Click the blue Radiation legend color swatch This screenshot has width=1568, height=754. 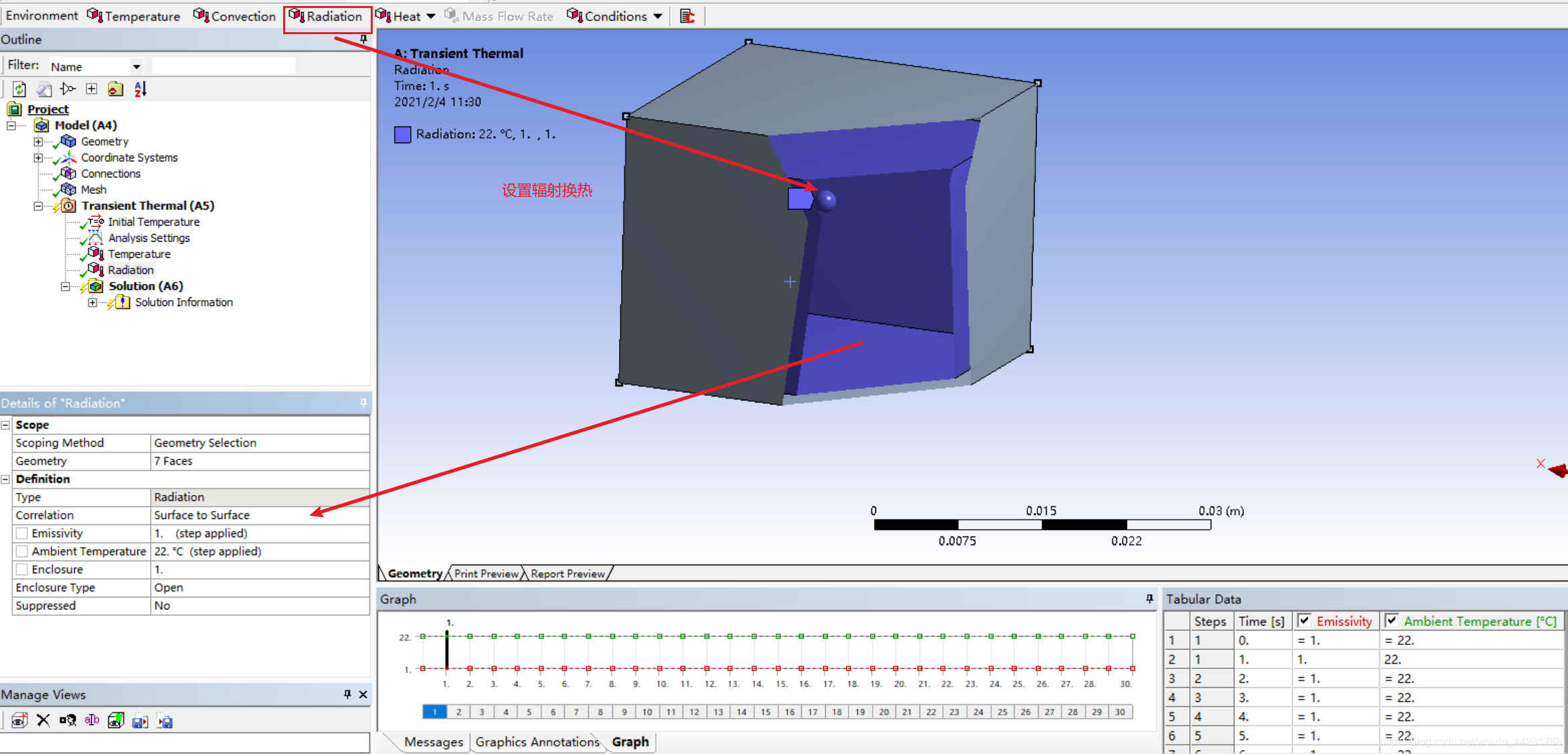(x=402, y=135)
